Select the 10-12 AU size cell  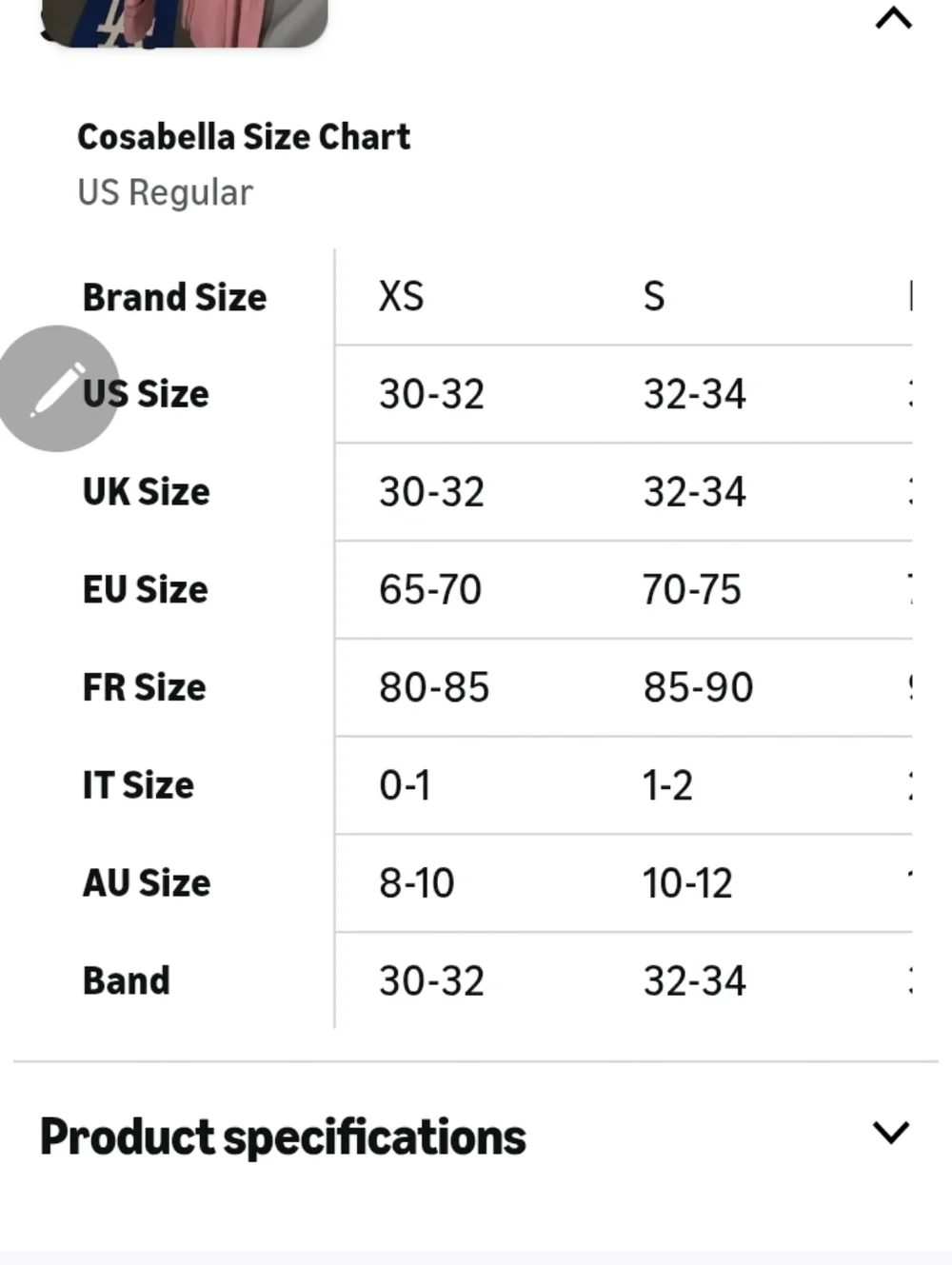tap(687, 883)
